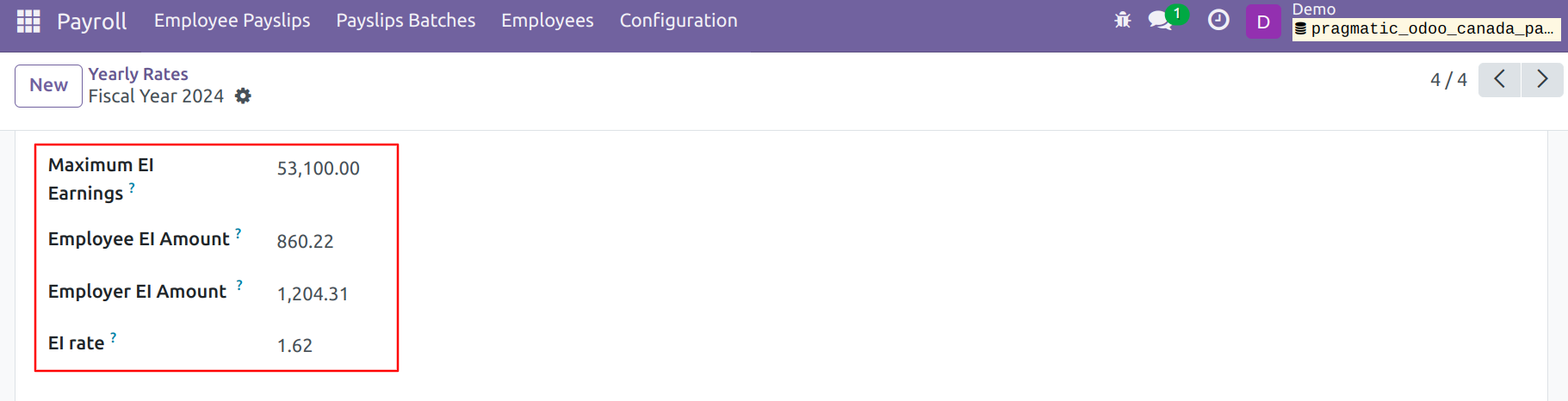This screenshot has width=1568, height=401.
Task: Show help tooltip for Maximum EI Earnings
Action: 132,187
